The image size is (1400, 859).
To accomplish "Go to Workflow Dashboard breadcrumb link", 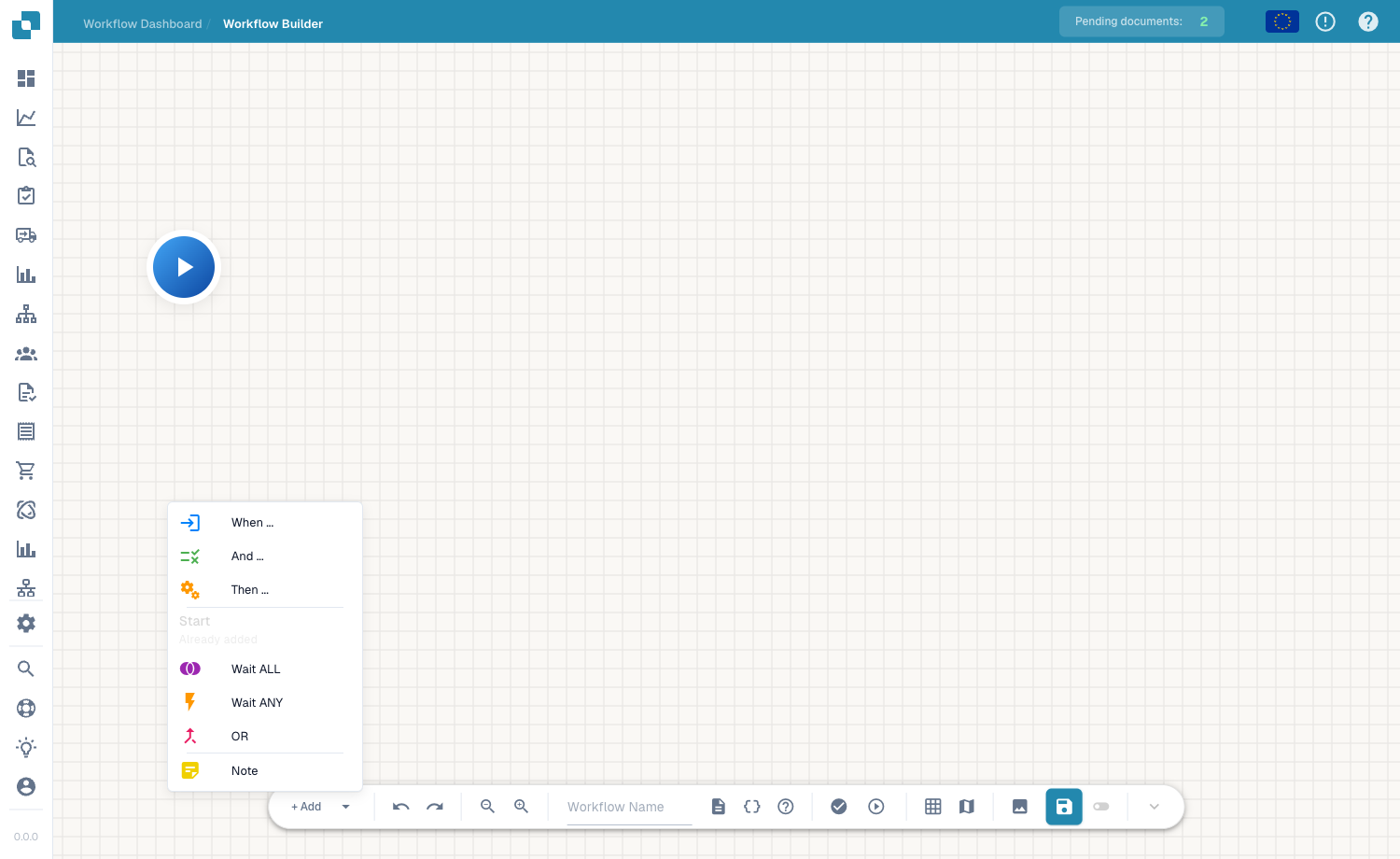I will coord(143,24).
